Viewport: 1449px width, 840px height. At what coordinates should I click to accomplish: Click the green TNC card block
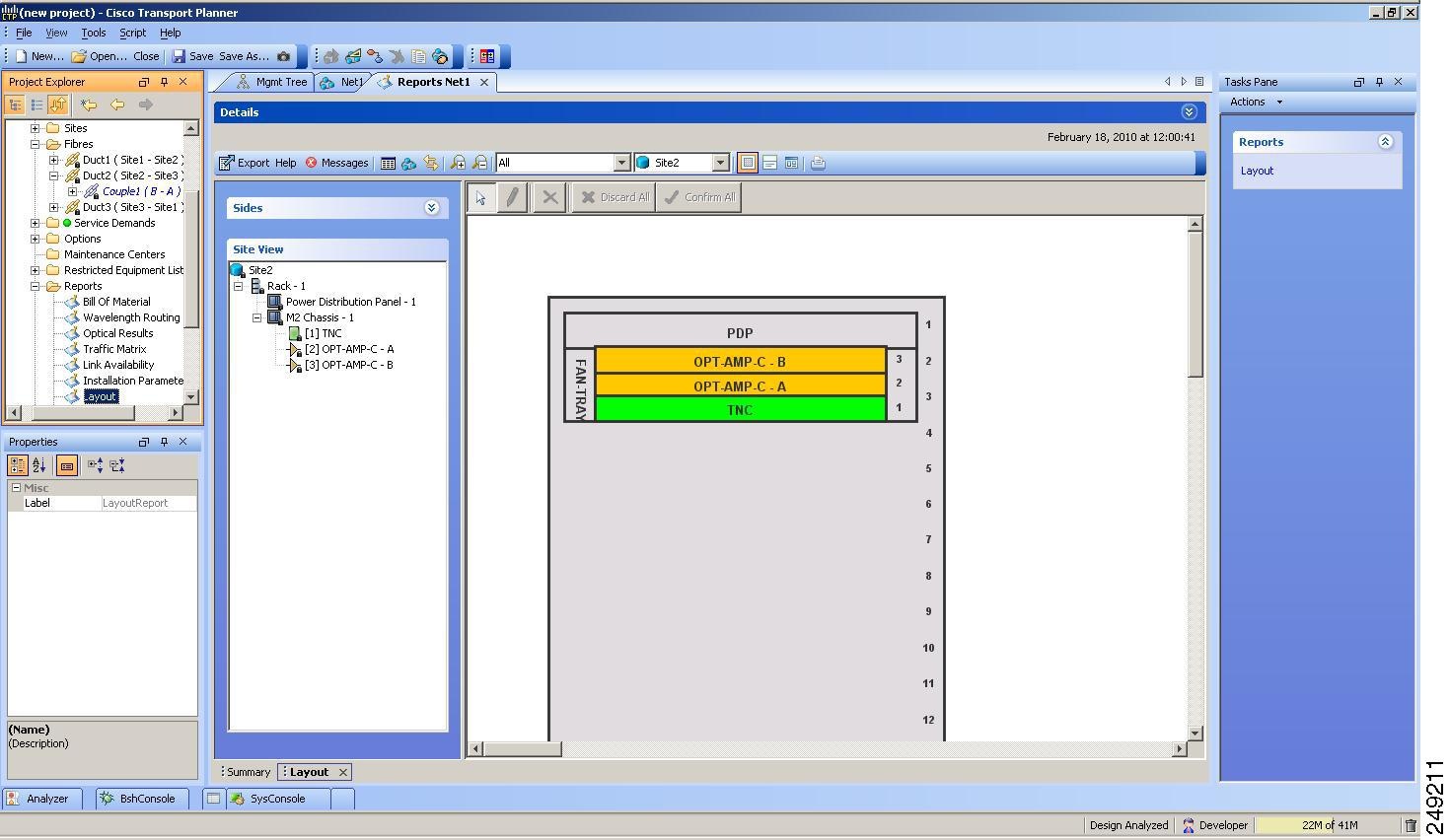pos(740,410)
